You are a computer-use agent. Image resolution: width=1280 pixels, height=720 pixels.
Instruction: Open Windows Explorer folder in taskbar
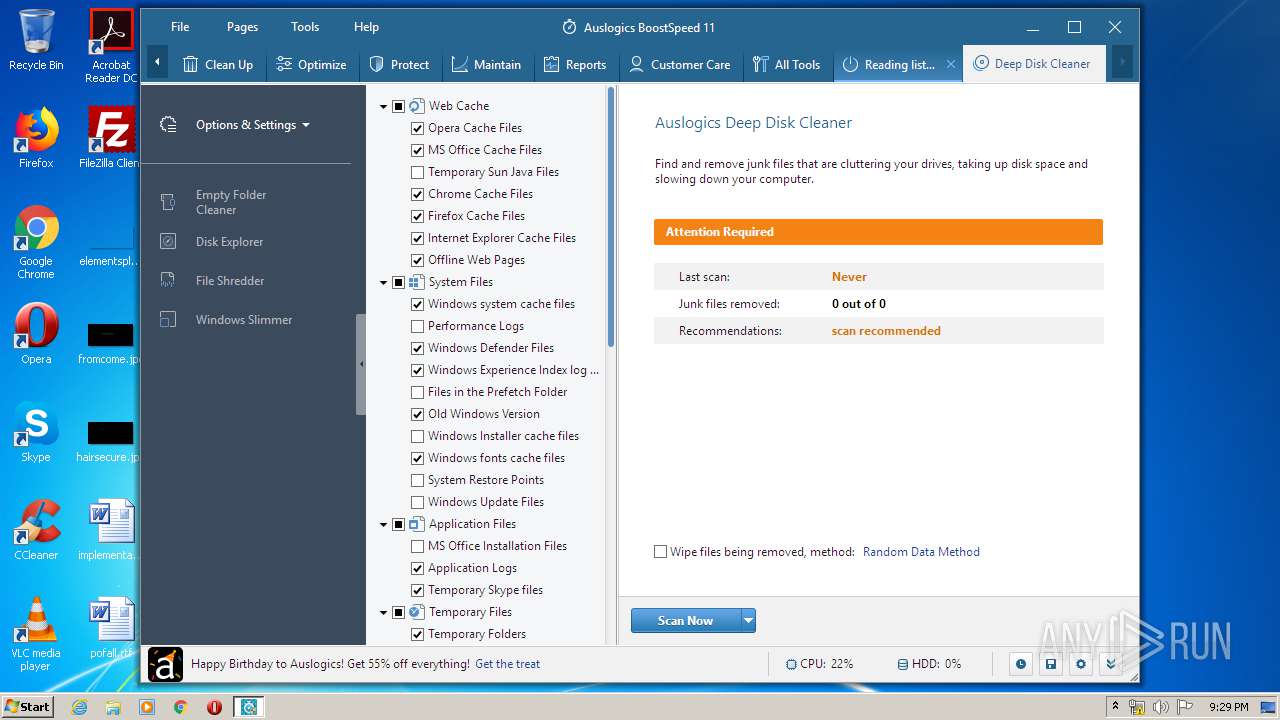(113, 707)
